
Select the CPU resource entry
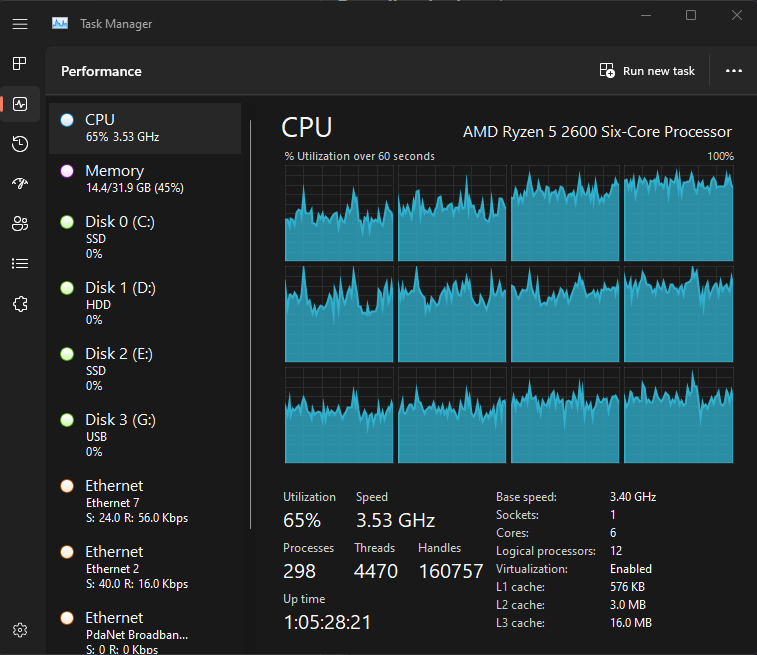click(145, 128)
